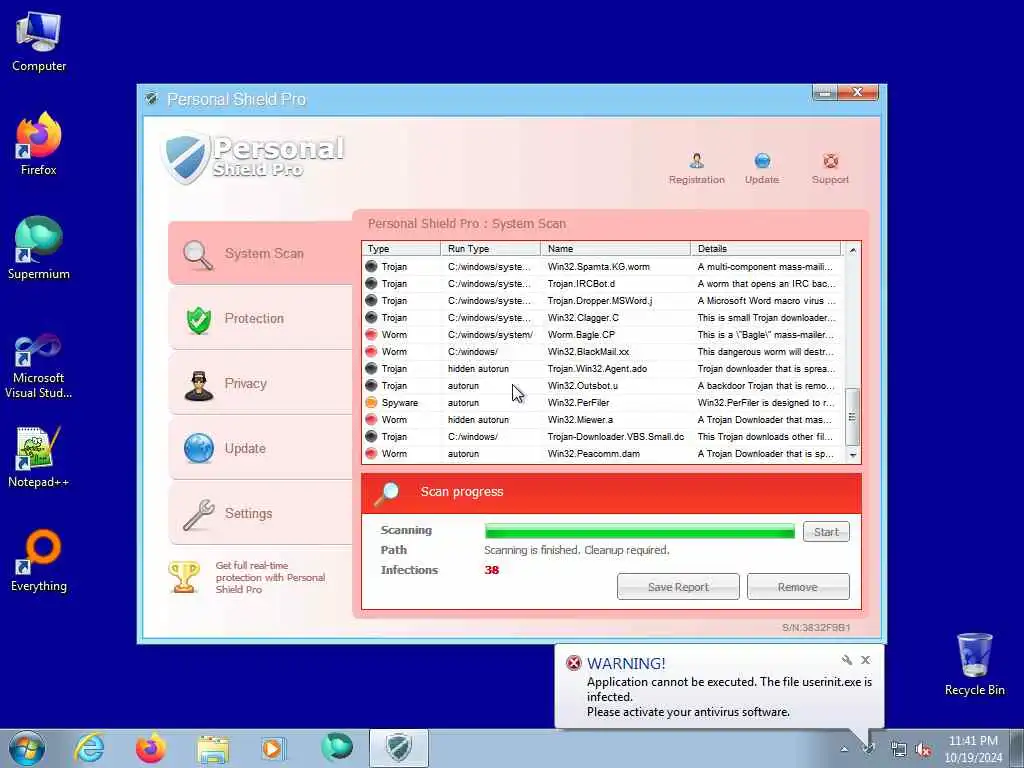Click the Run Type column header

tap(491, 249)
